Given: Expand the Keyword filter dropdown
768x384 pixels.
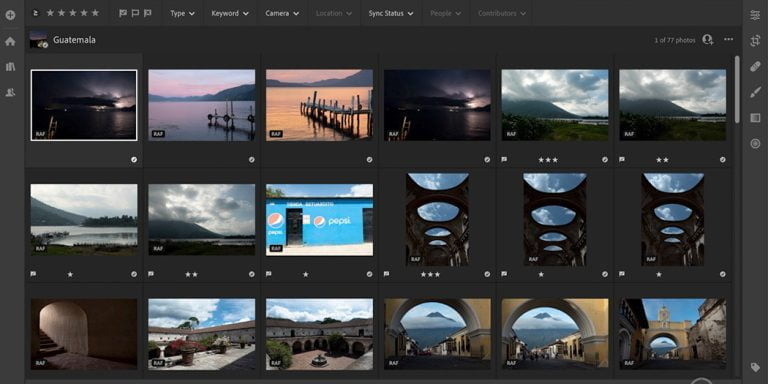Looking at the screenshot, I should coord(230,13).
